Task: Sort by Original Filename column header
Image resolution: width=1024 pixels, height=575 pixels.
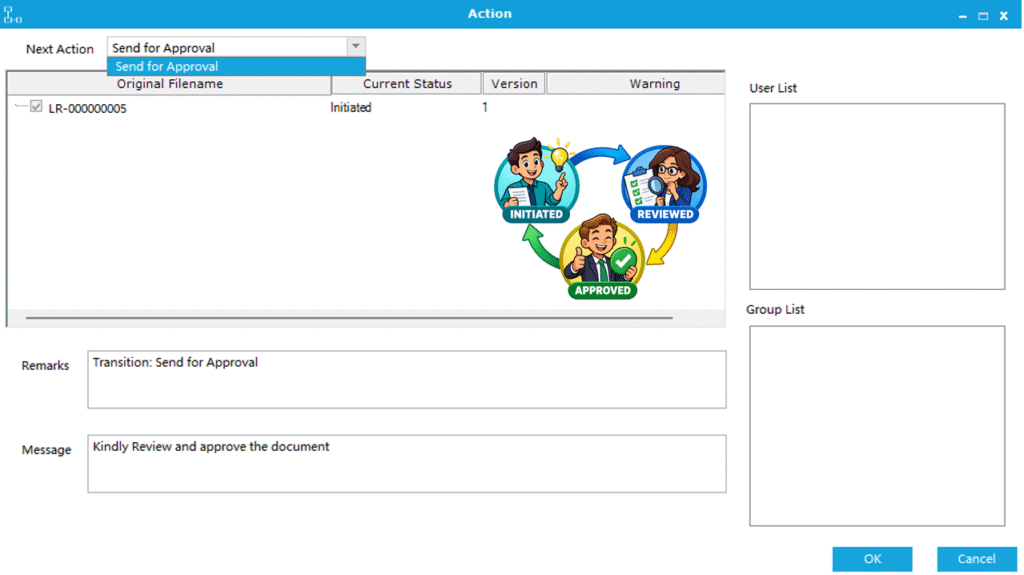Action: click(x=169, y=84)
